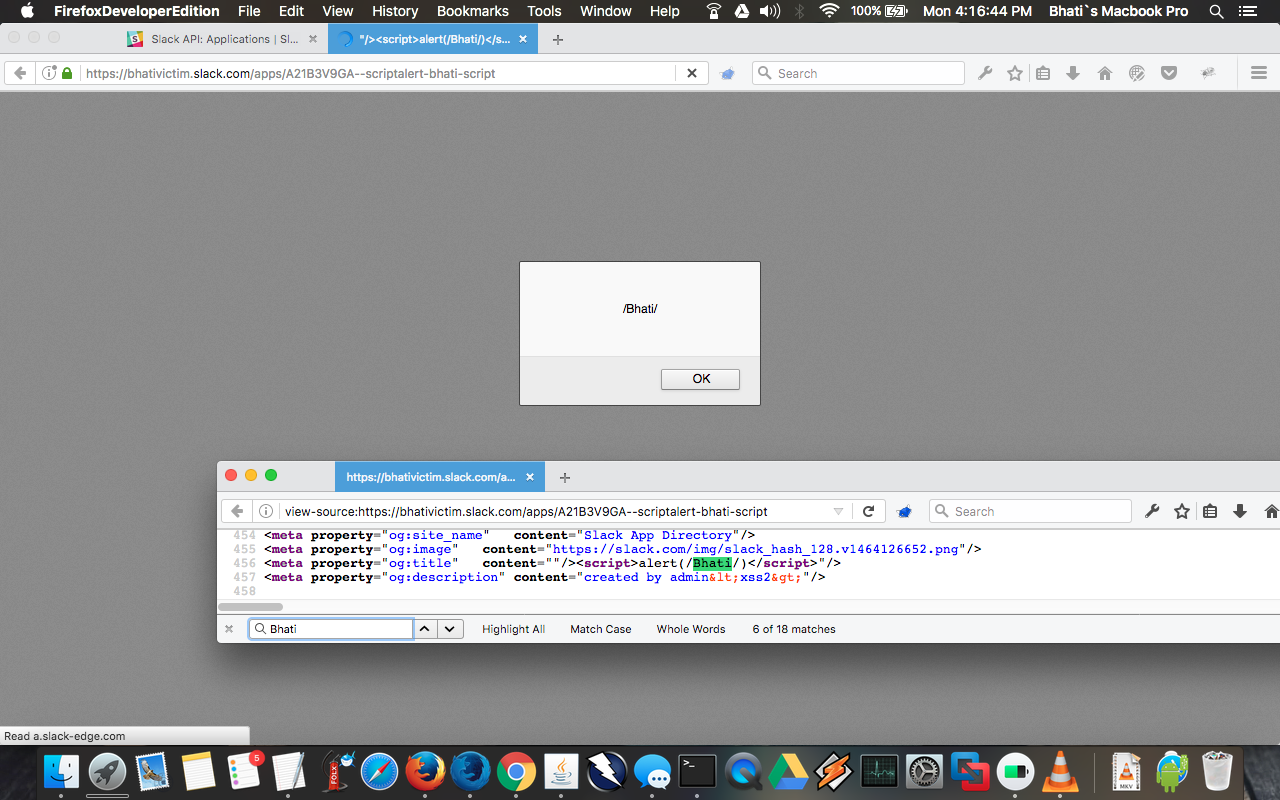Screen dimensions: 1280x800
Task: Open the Tools menu
Action: click(544, 11)
